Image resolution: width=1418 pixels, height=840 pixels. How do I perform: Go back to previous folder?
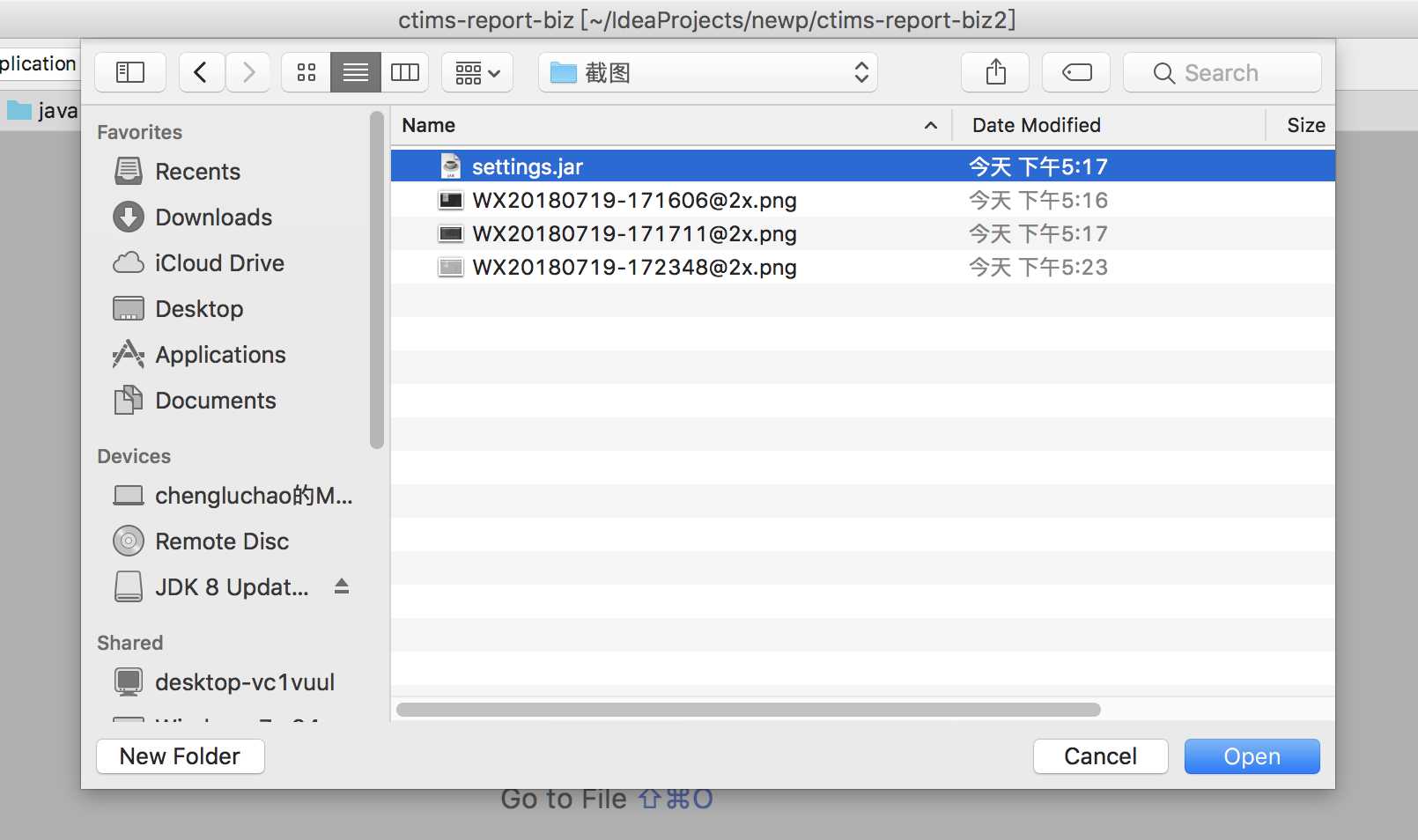[202, 72]
